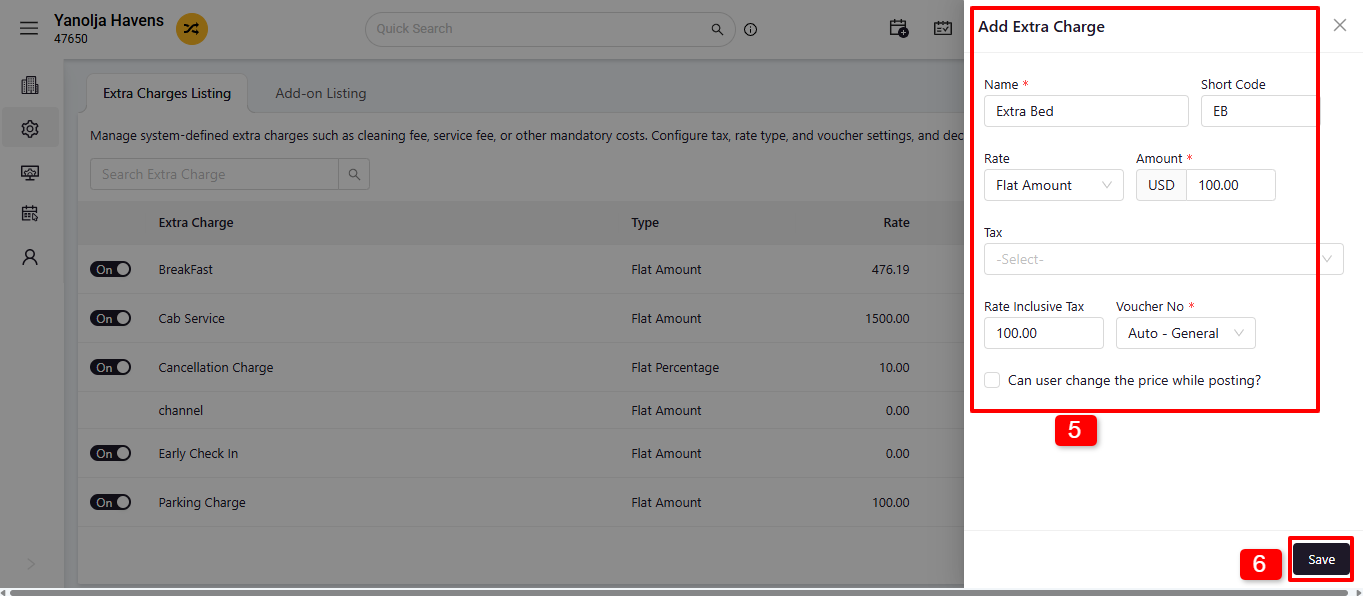Click the Yanolja Havens property name

pyautogui.click(x=109, y=20)
